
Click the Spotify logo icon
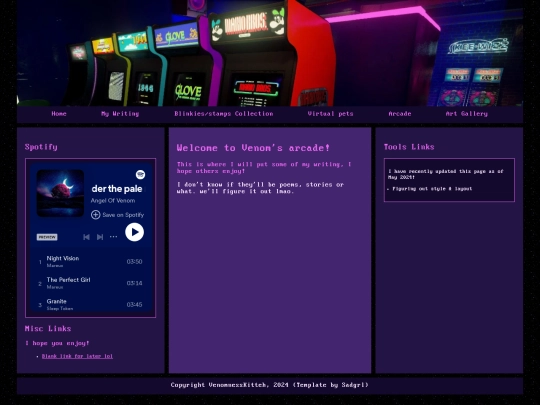(140, 175)
